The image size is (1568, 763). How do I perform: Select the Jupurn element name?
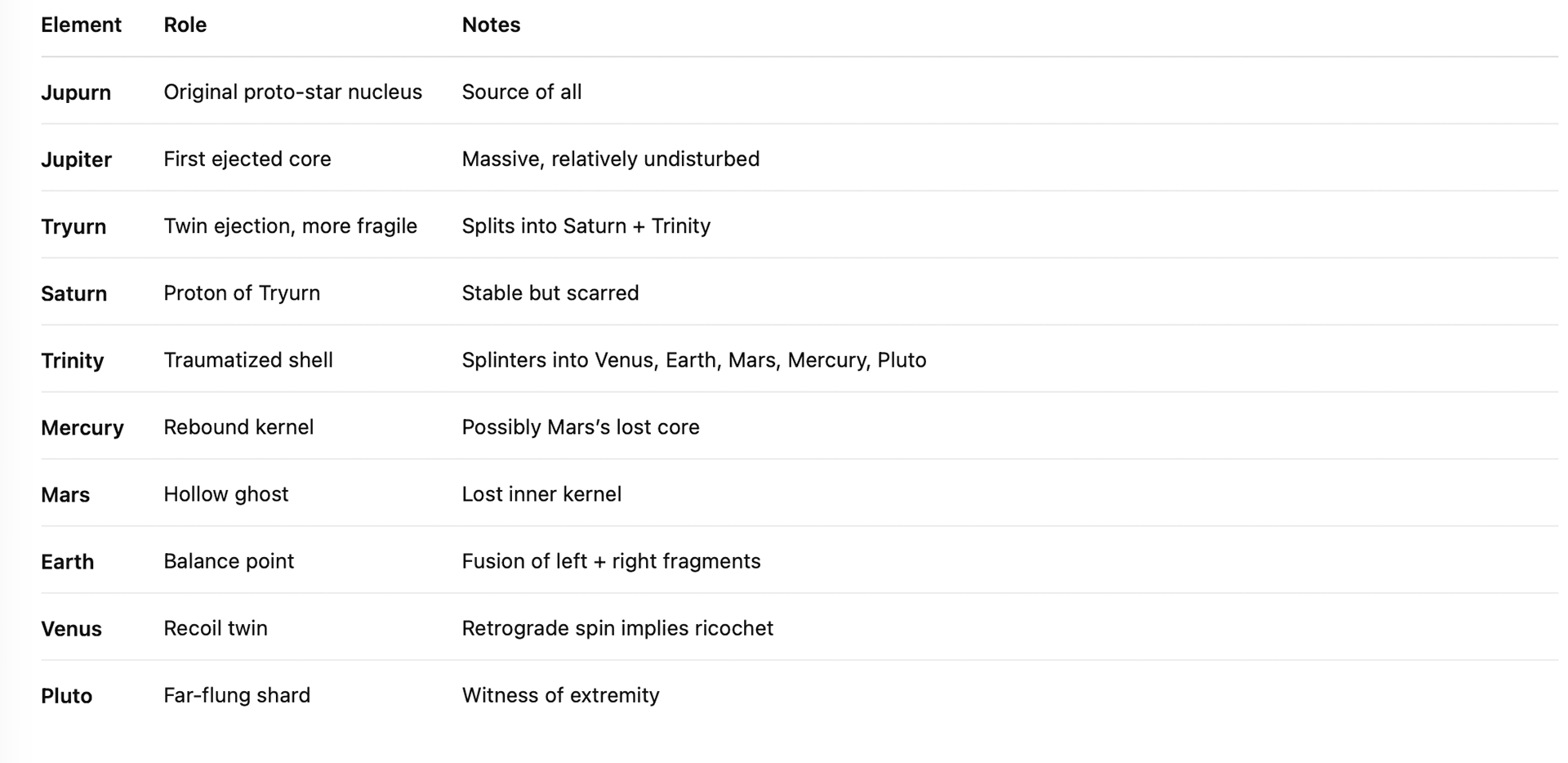click(x=76, y=92)
